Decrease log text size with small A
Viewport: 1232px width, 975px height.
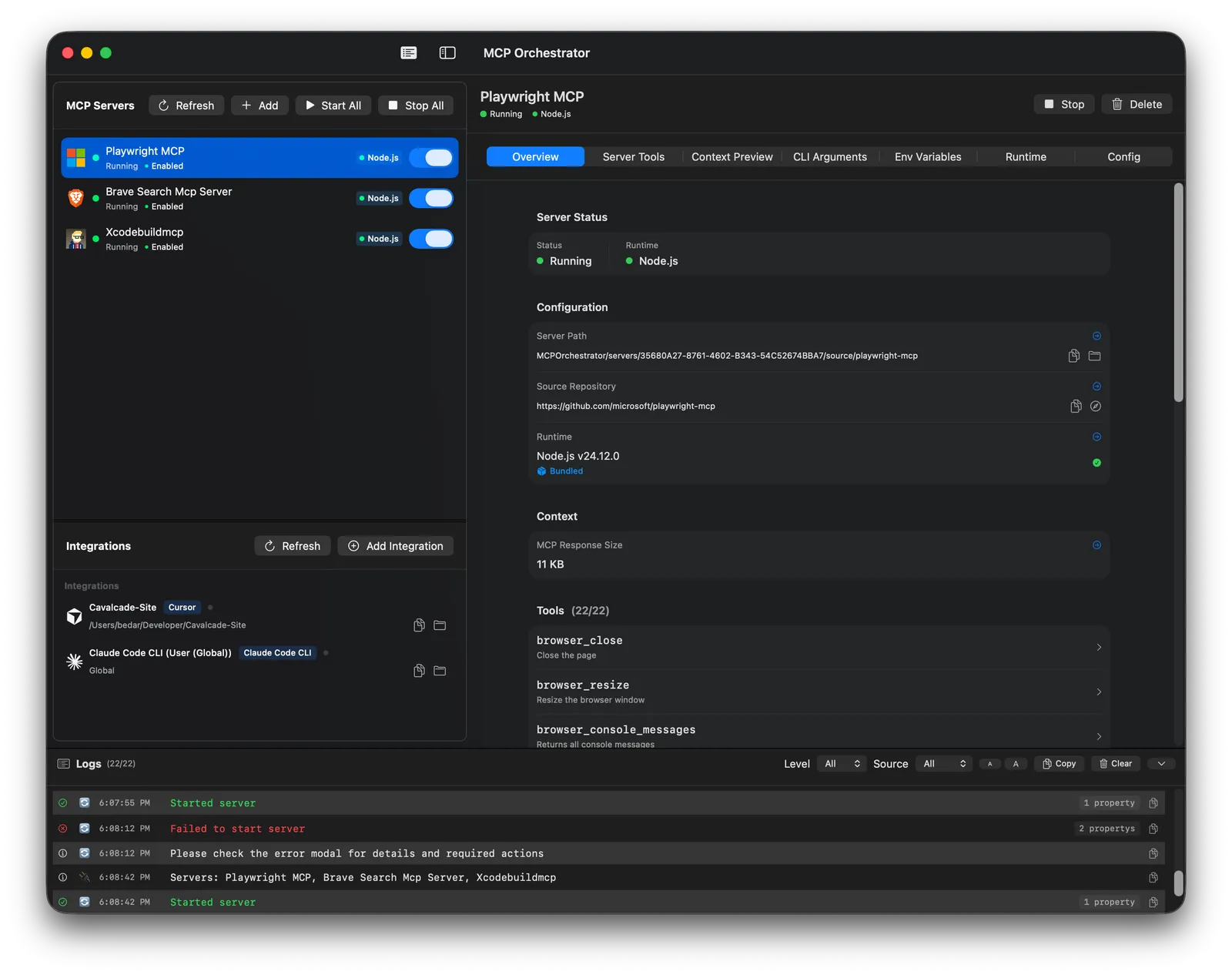[989, 763]
